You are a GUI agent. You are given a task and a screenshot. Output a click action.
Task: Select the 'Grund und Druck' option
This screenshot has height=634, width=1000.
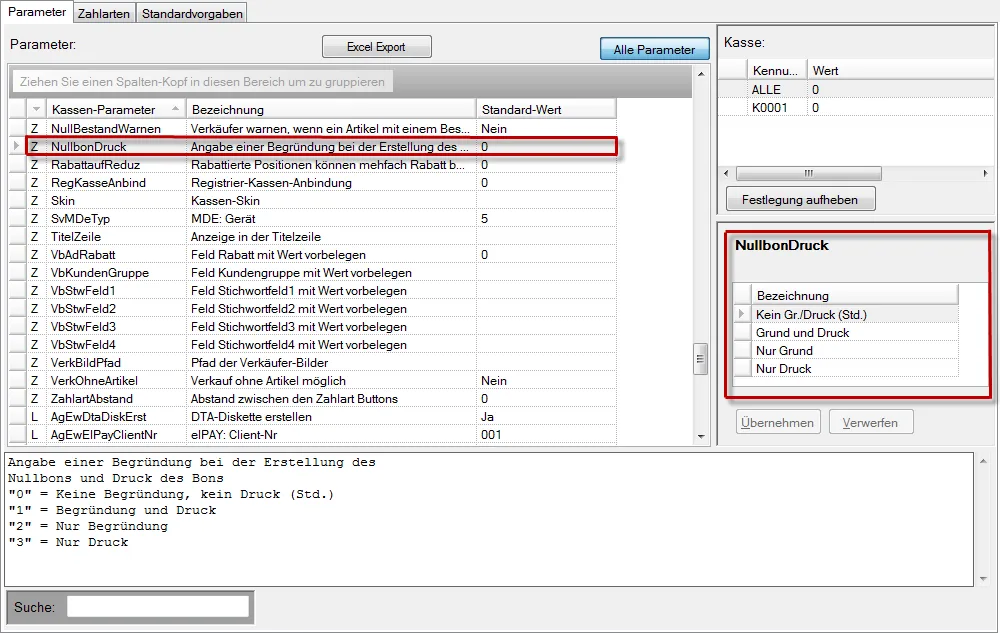pyautogui.click(x=802, y=333)
